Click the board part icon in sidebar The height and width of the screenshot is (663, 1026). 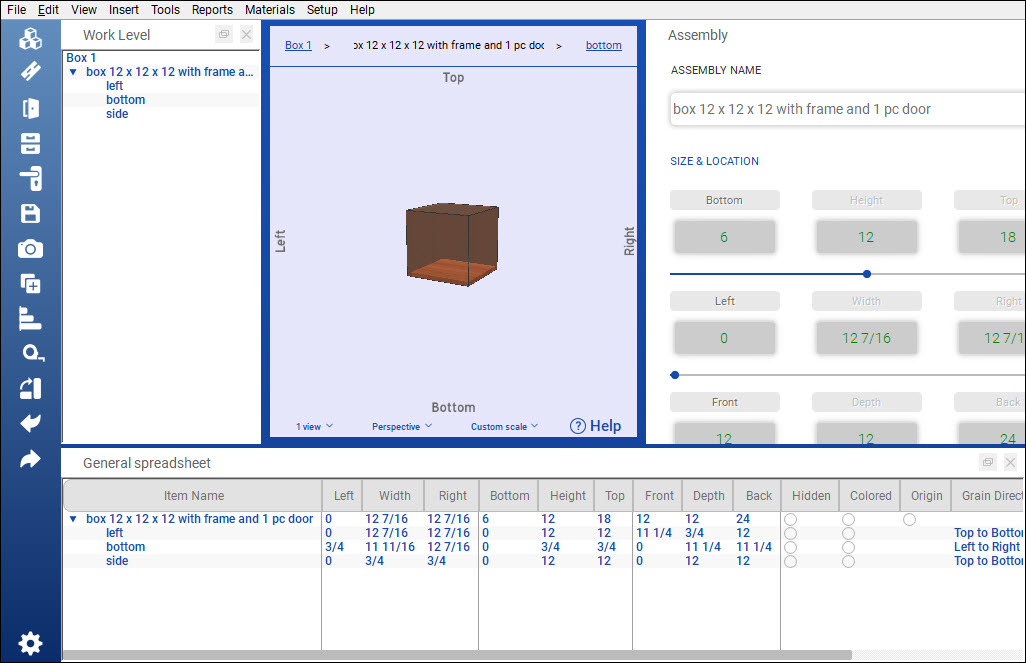pos(30,71)
